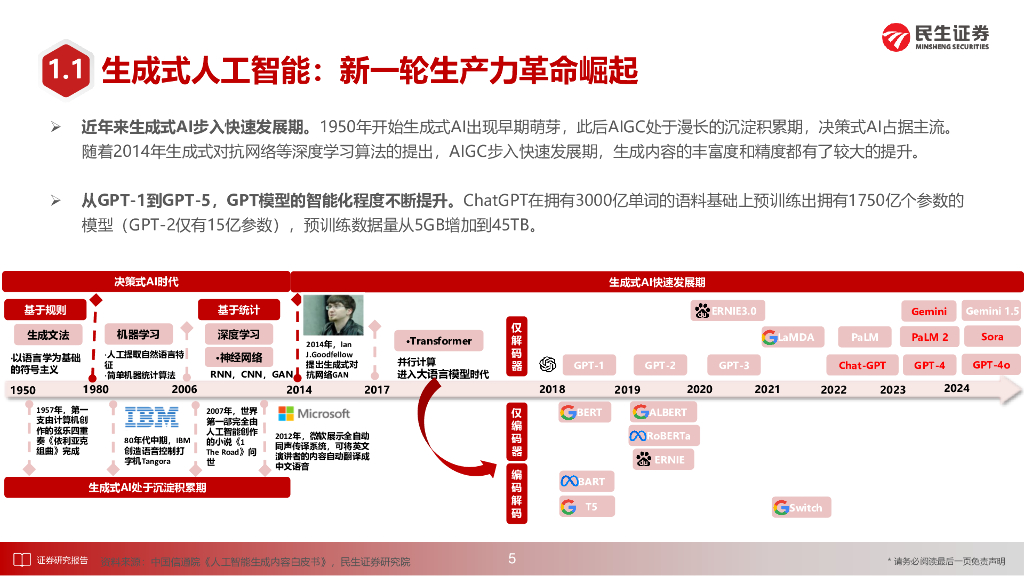1024x576 pixels.
Task: Click the Baidu paw icon on ERNIE3.0
Action: coord(702,311)
